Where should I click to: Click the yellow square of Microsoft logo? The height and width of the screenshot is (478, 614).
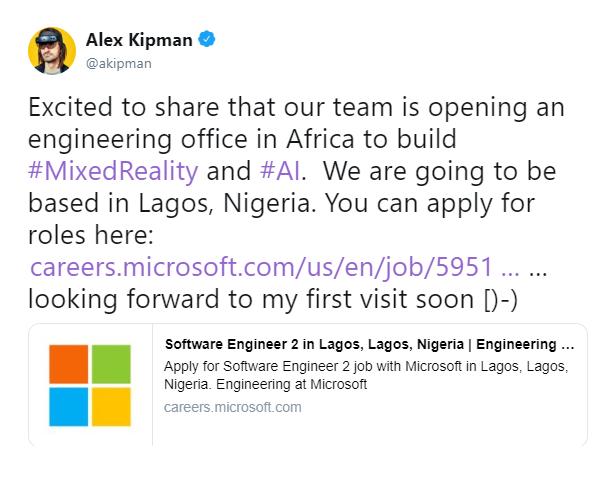pos(112,407)
